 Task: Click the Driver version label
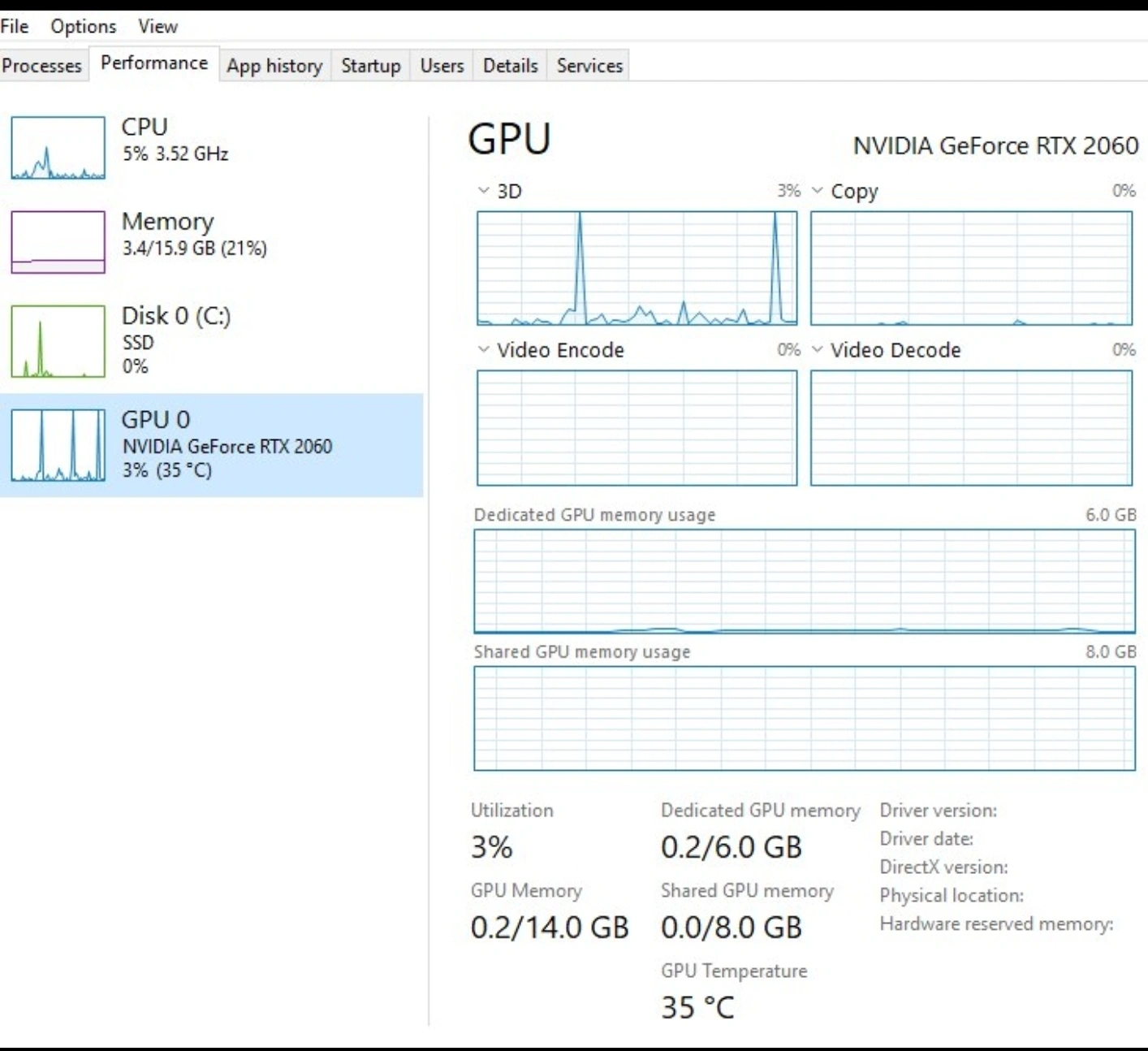pos(939,811)
